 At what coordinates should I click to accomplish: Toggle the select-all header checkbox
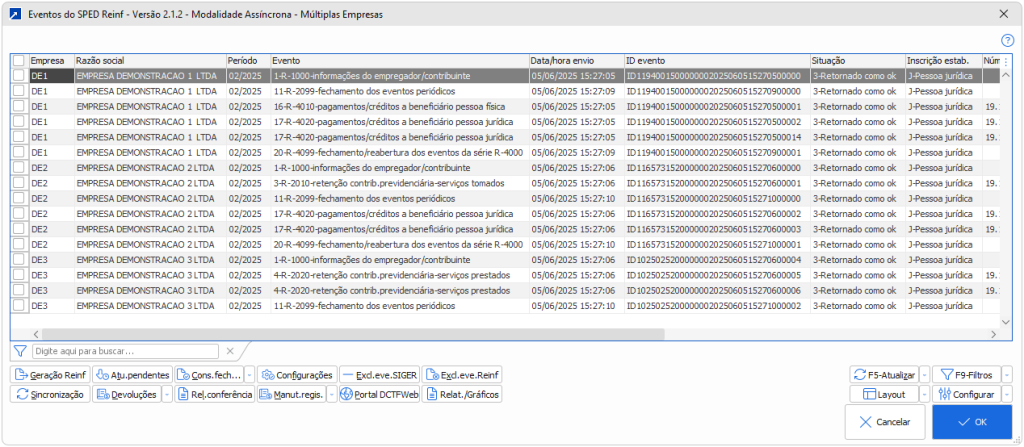(x=19, y=60)
